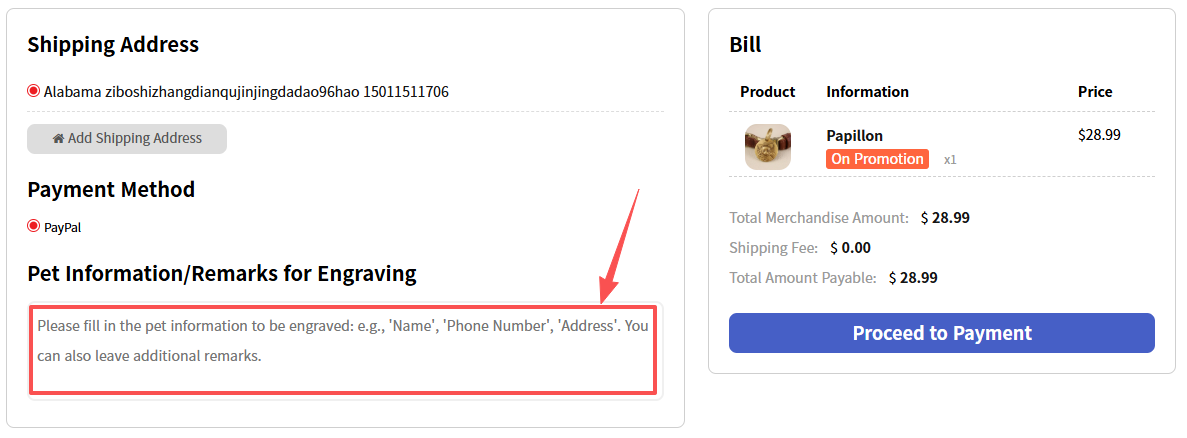Click the Shipping Fee amount $0.00
This screenshot has width=1187, height=438.
pyautogui.click(x=850, y=248)
